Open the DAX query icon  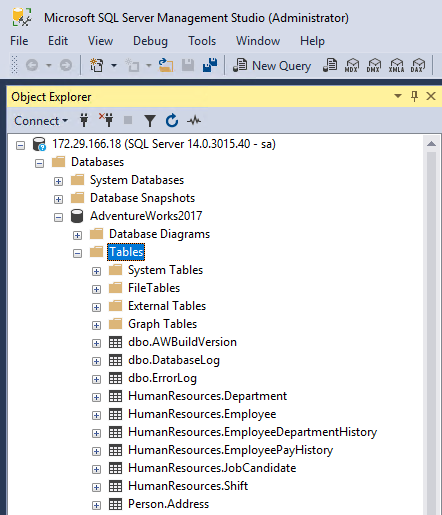(418, 65)
